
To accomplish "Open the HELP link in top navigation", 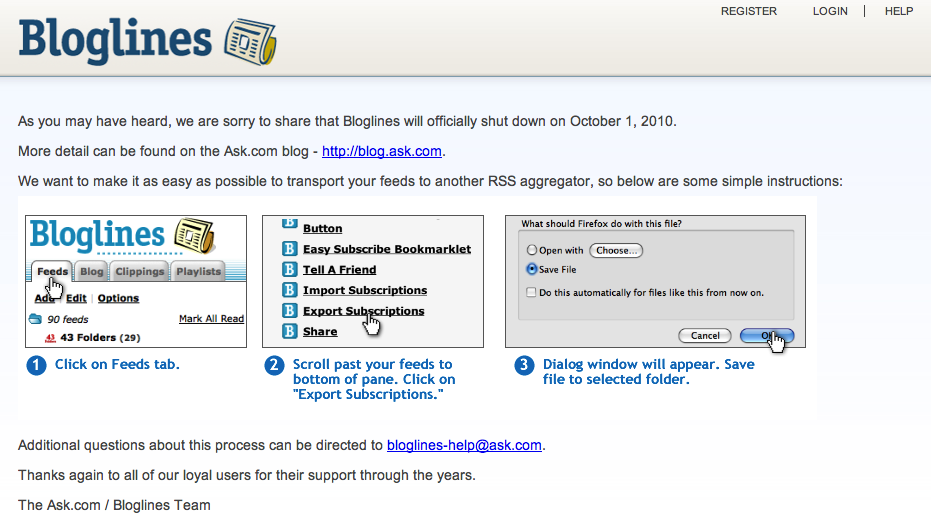I will click(x=899, y=11).
